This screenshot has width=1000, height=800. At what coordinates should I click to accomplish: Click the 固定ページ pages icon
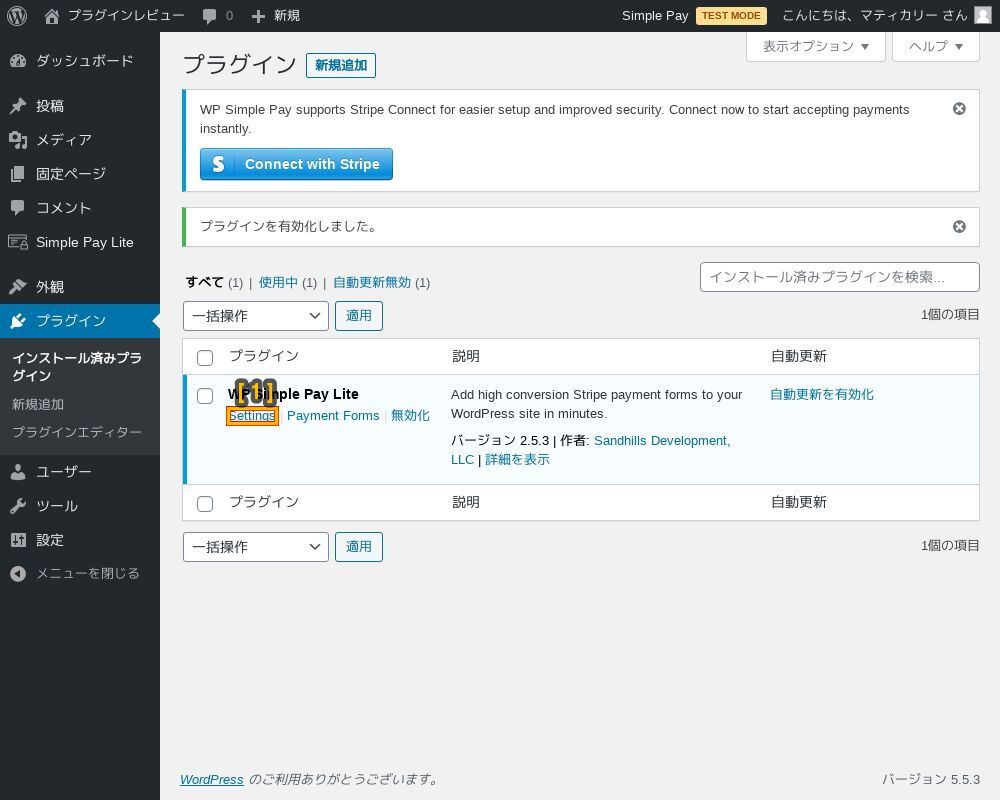coord(18,174)
